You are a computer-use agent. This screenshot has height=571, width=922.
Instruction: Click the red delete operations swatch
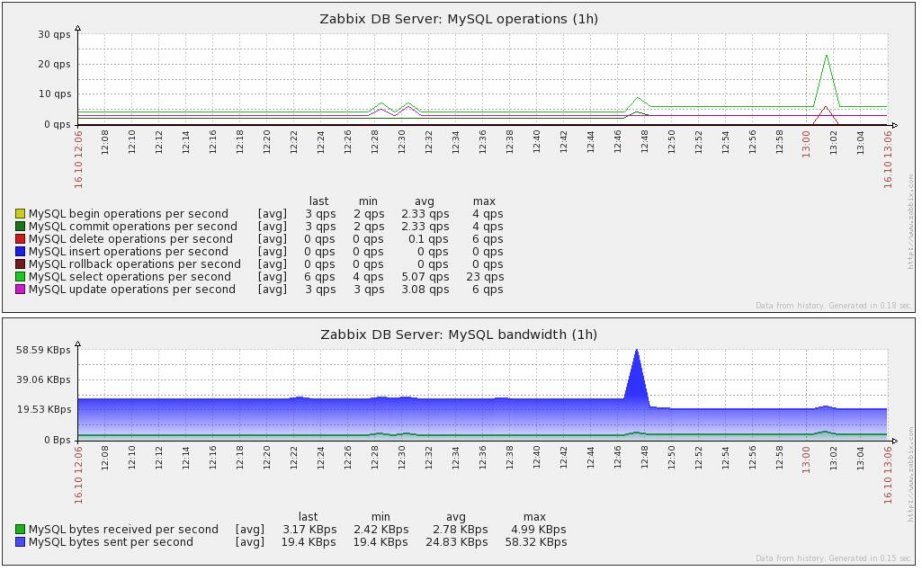[x=20, y=239]
